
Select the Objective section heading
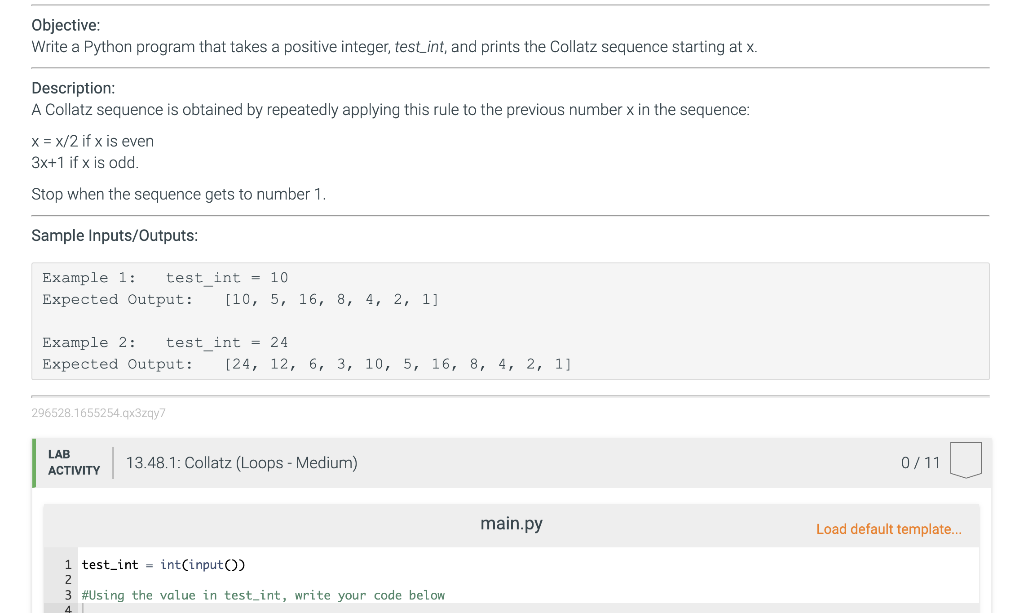60,25
